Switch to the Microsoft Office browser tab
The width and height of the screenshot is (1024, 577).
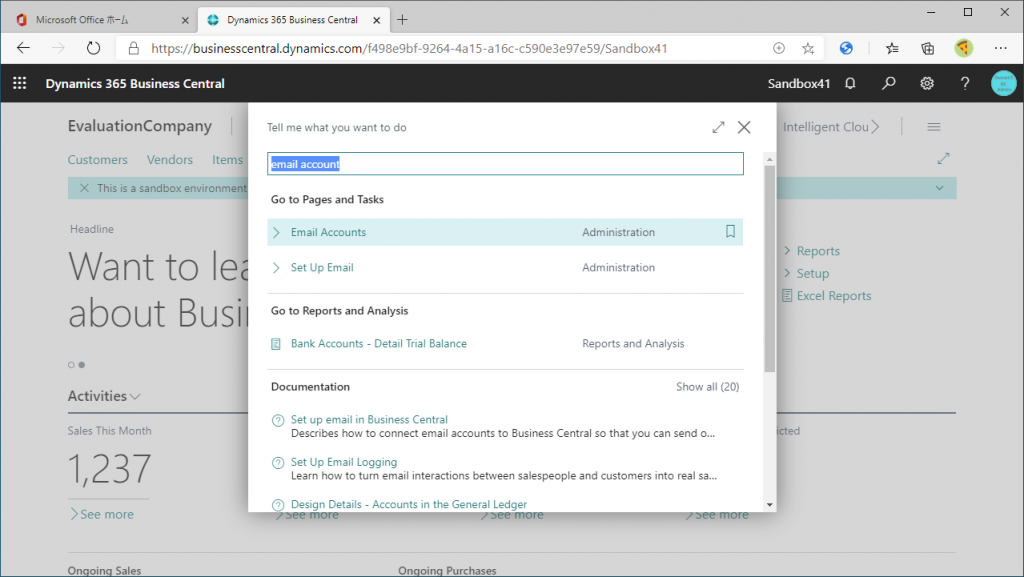coord(103,20)
